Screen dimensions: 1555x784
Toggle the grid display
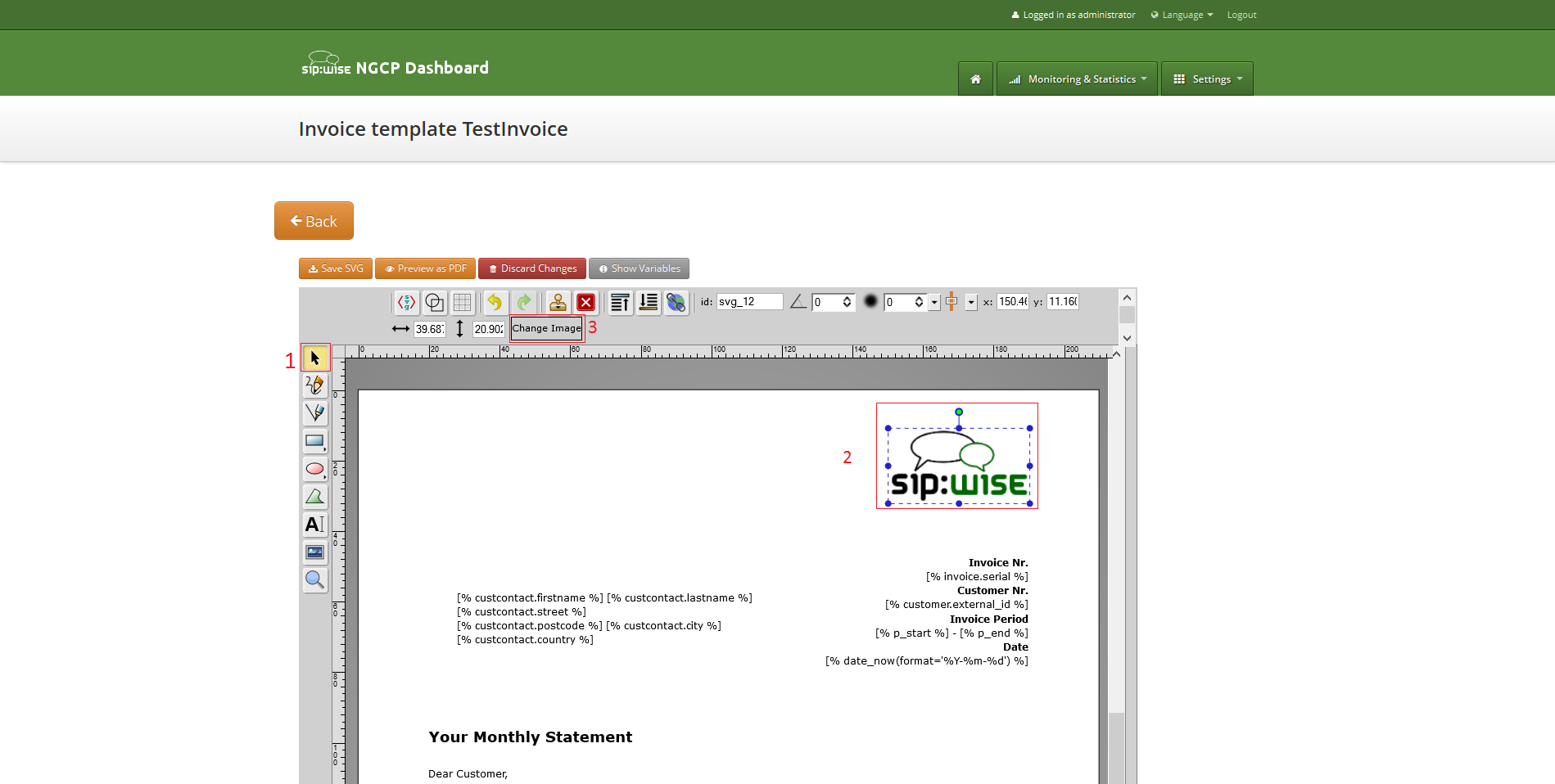point(463,302)
